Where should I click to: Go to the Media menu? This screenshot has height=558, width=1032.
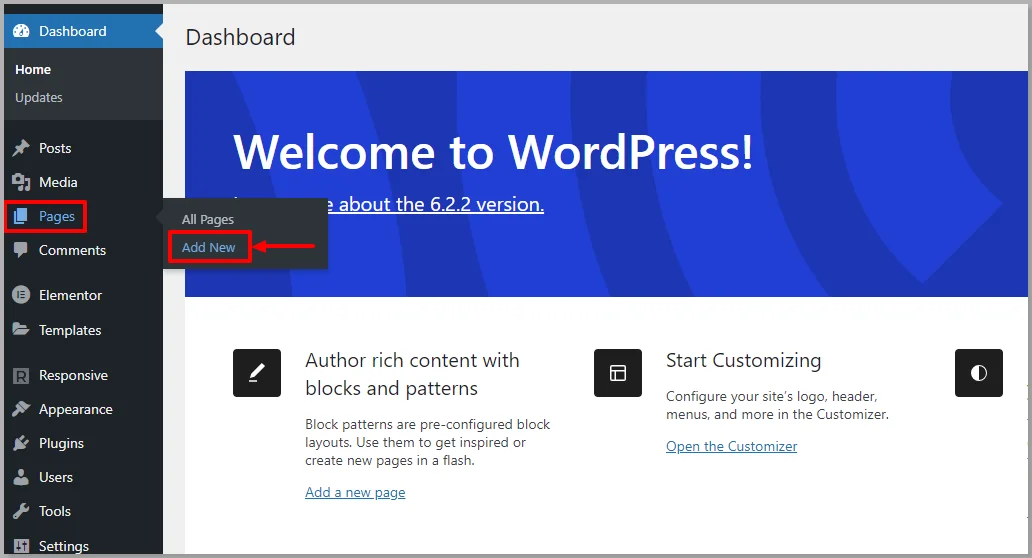pyautogui.click(x=58, y=182)
